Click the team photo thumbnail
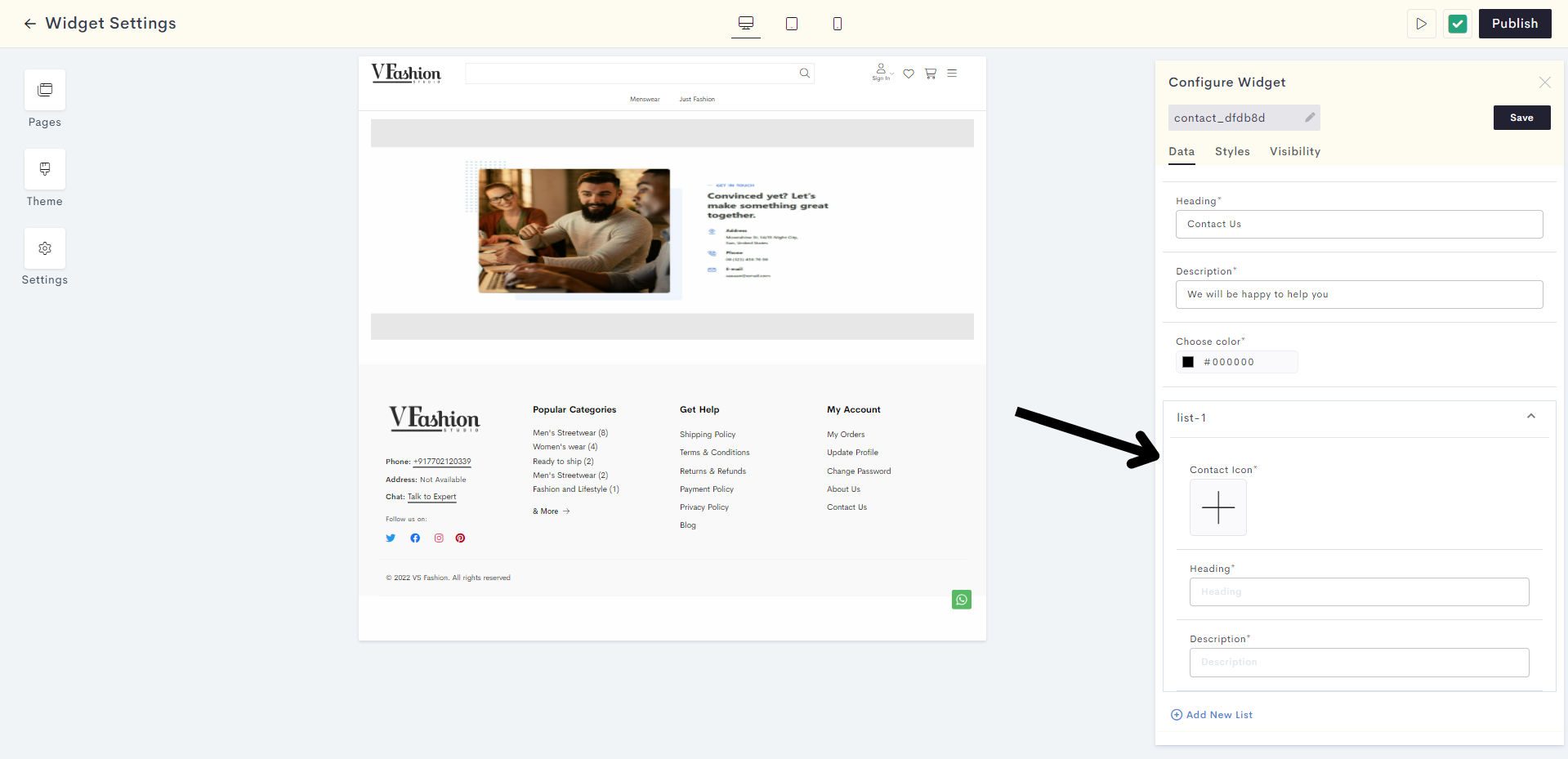This screenshot has height=759, width=1568. (574, 231)
